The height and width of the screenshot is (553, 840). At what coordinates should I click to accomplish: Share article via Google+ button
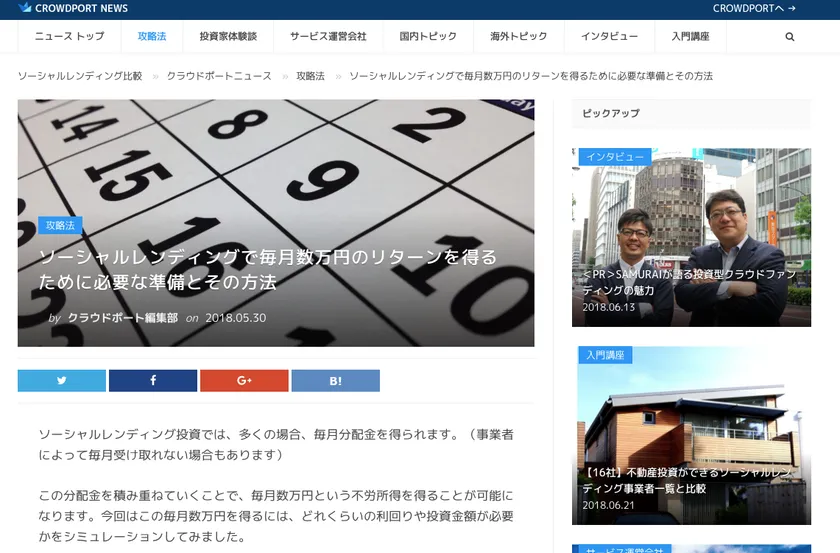point(244,380)
